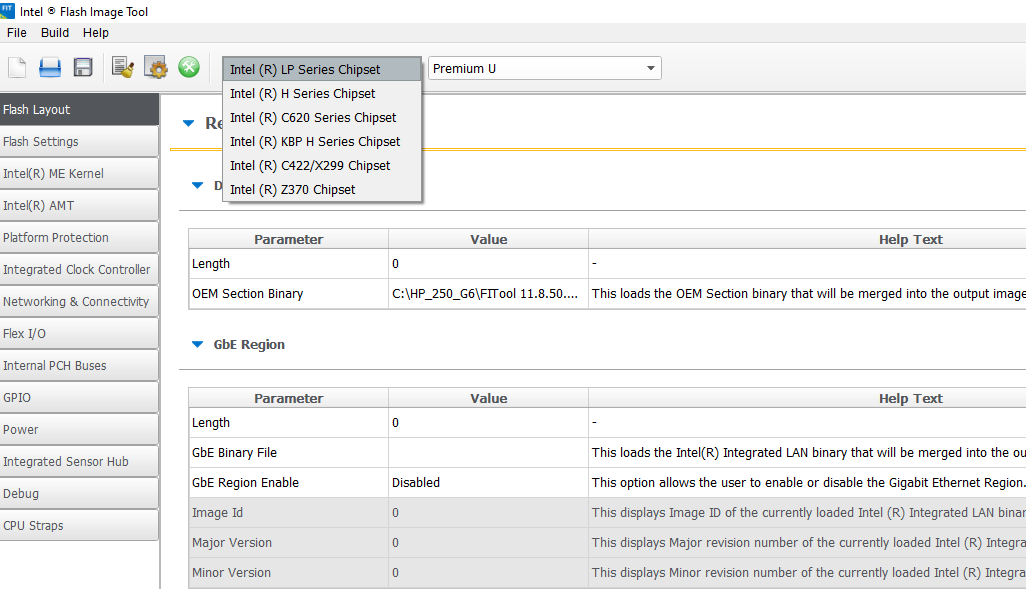Click the Help Text header in GbE Region table
This screenshot has width=1026, height=589.
910,399
